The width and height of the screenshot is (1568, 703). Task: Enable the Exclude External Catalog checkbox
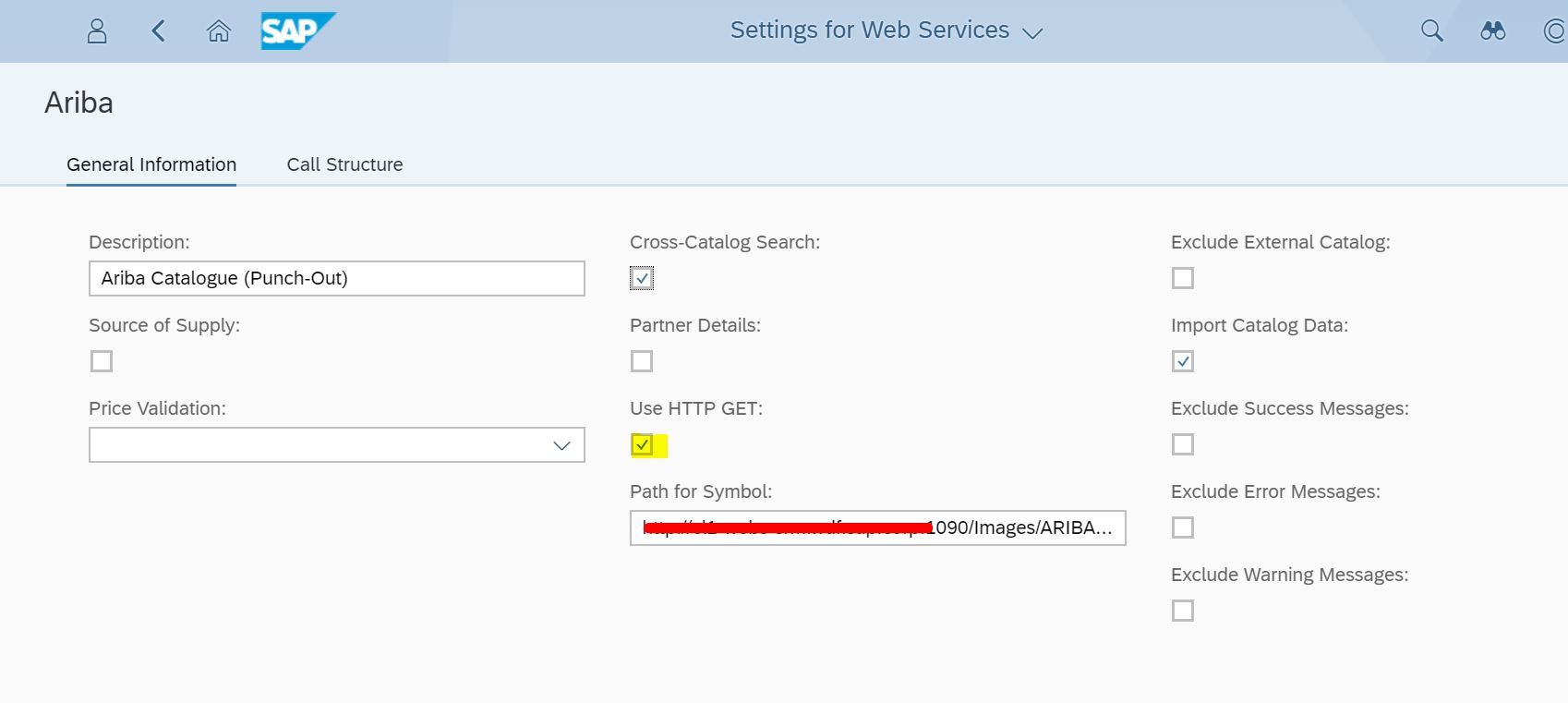coord(1183,278)
